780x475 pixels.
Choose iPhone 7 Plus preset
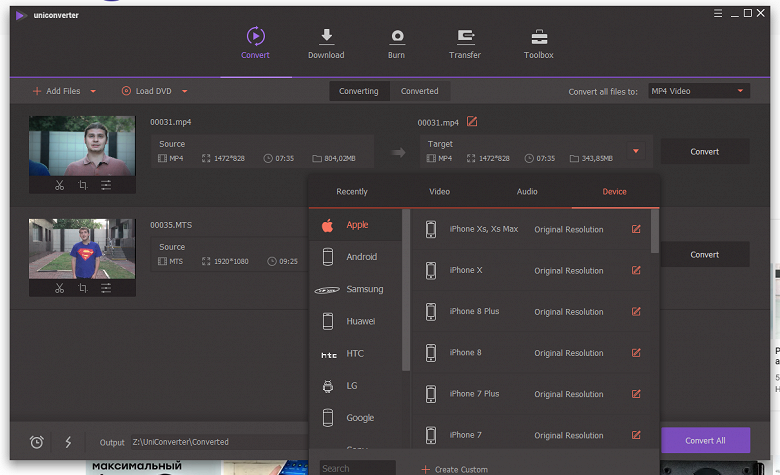pyautogui.click(x=531, y=394)
